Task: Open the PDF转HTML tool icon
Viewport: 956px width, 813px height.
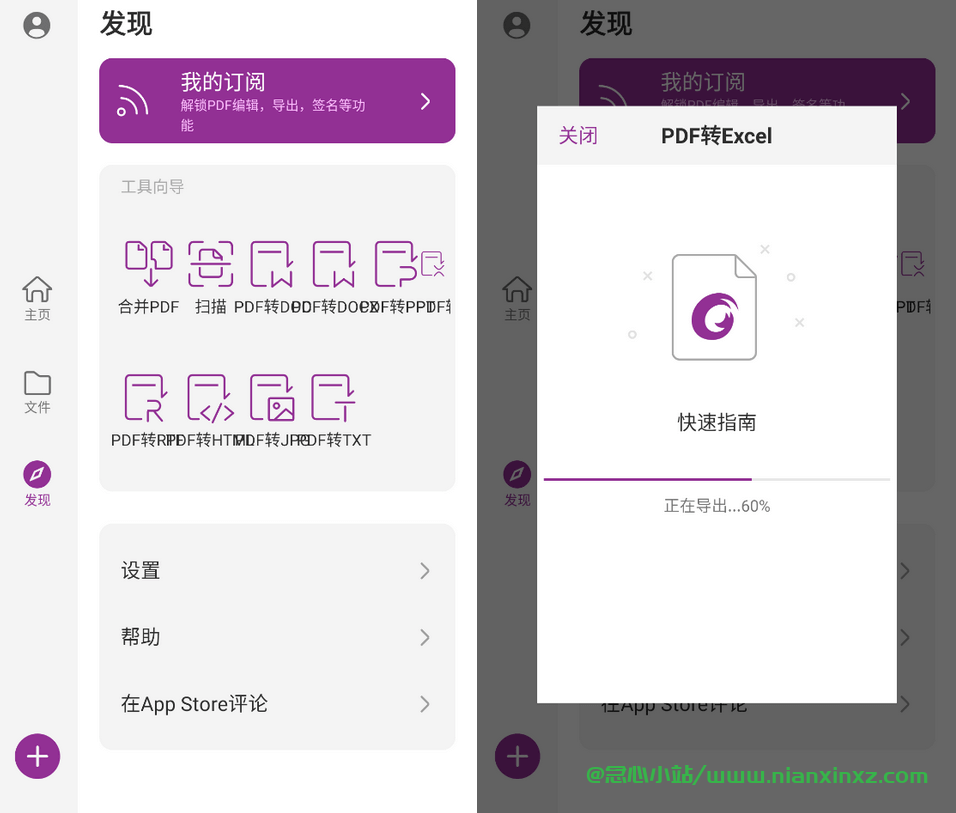Action: [210, 398]
